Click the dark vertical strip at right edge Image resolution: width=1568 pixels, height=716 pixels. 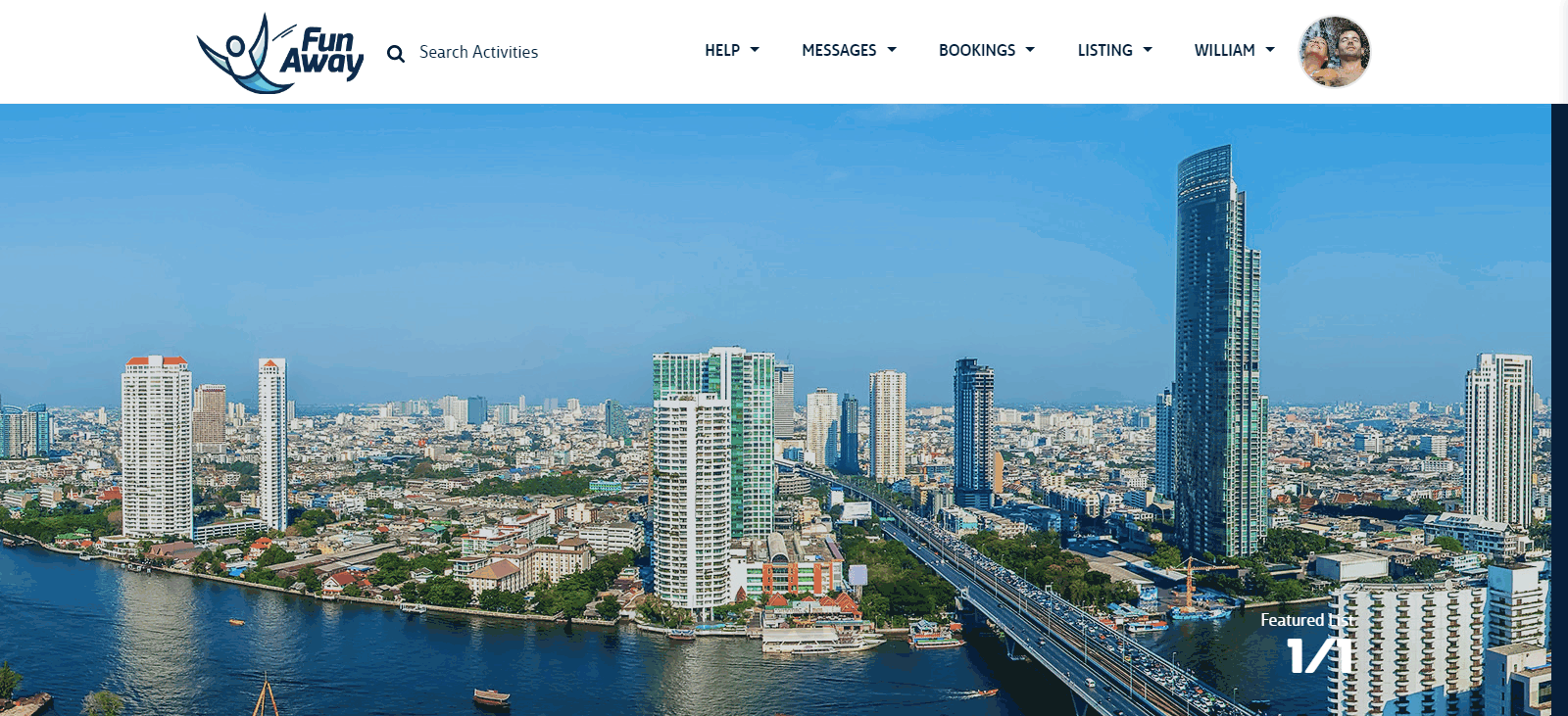coord(1559,409)
